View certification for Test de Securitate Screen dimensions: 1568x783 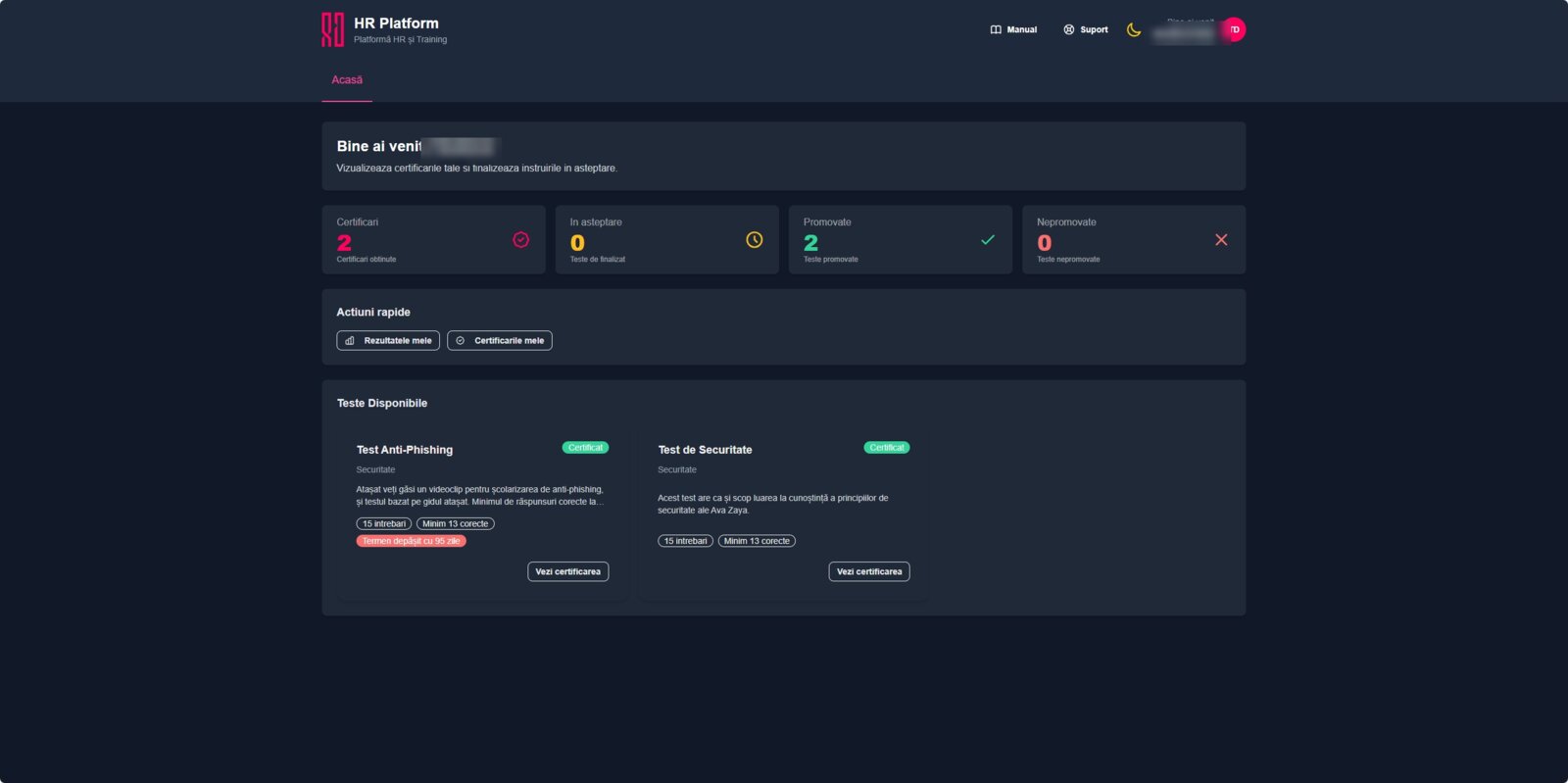coord(869,571)
